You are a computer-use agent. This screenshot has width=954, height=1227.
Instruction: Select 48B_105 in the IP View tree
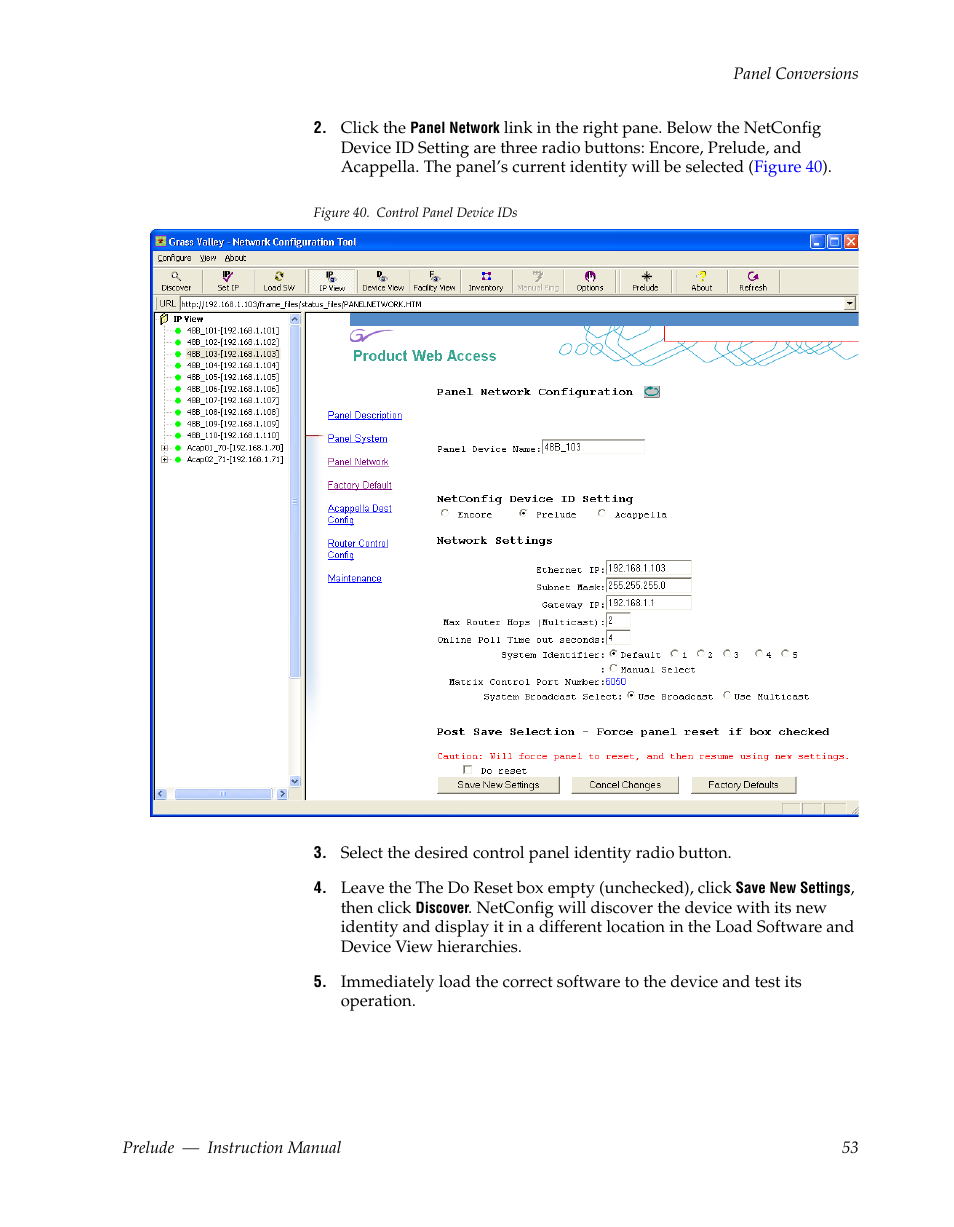pos(232,378)
